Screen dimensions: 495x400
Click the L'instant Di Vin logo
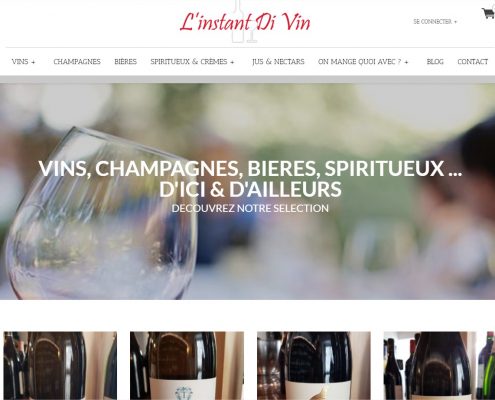pos(245,22)
